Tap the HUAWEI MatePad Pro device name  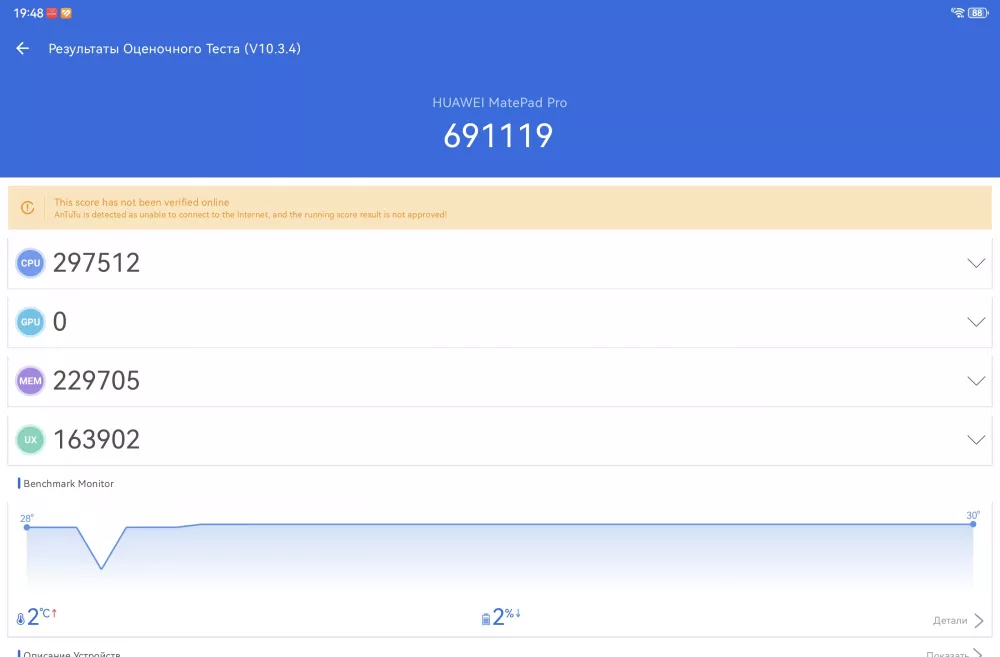pyautogui.click(x=499, y=103)
